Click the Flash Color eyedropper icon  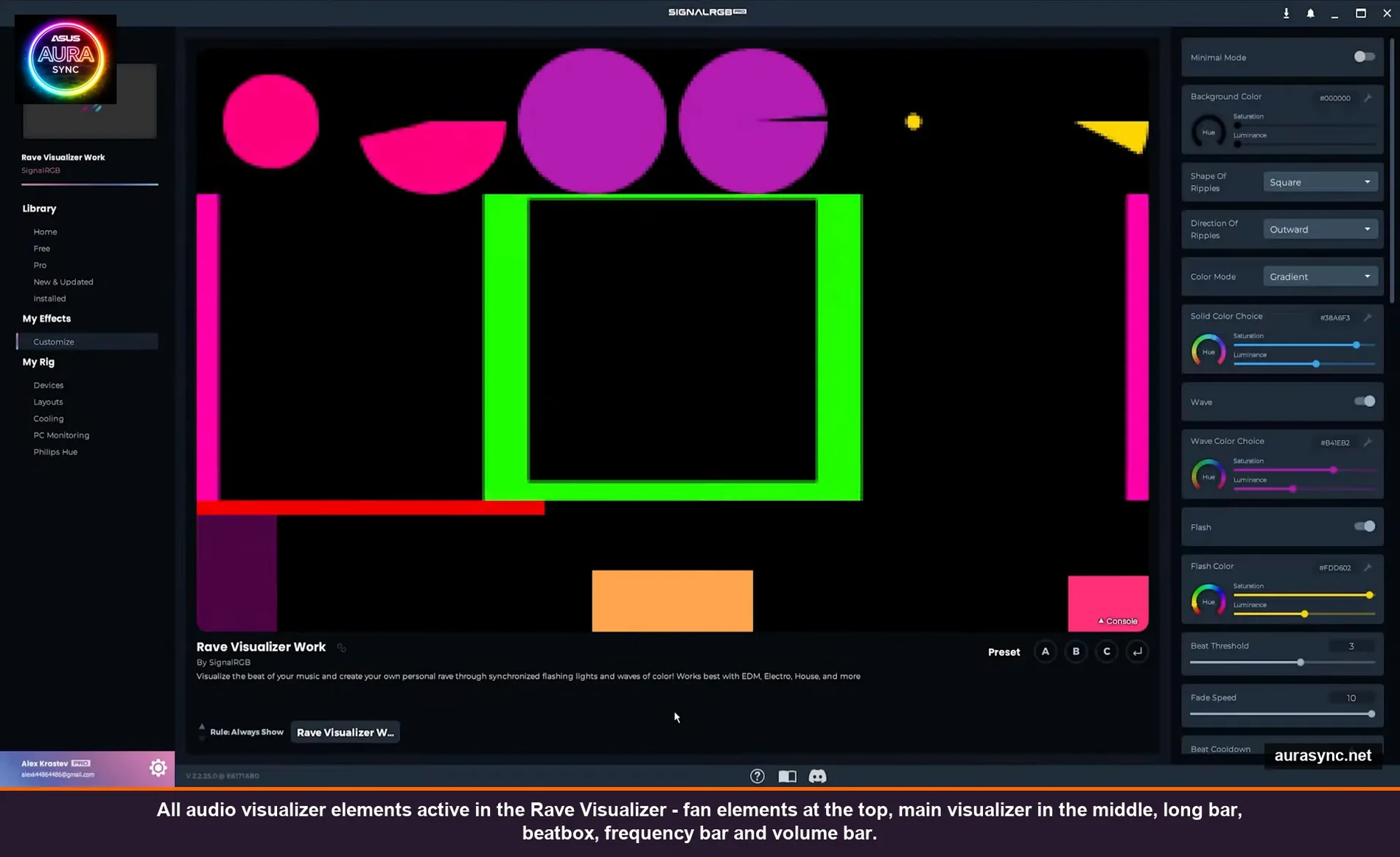[1368, 567]
